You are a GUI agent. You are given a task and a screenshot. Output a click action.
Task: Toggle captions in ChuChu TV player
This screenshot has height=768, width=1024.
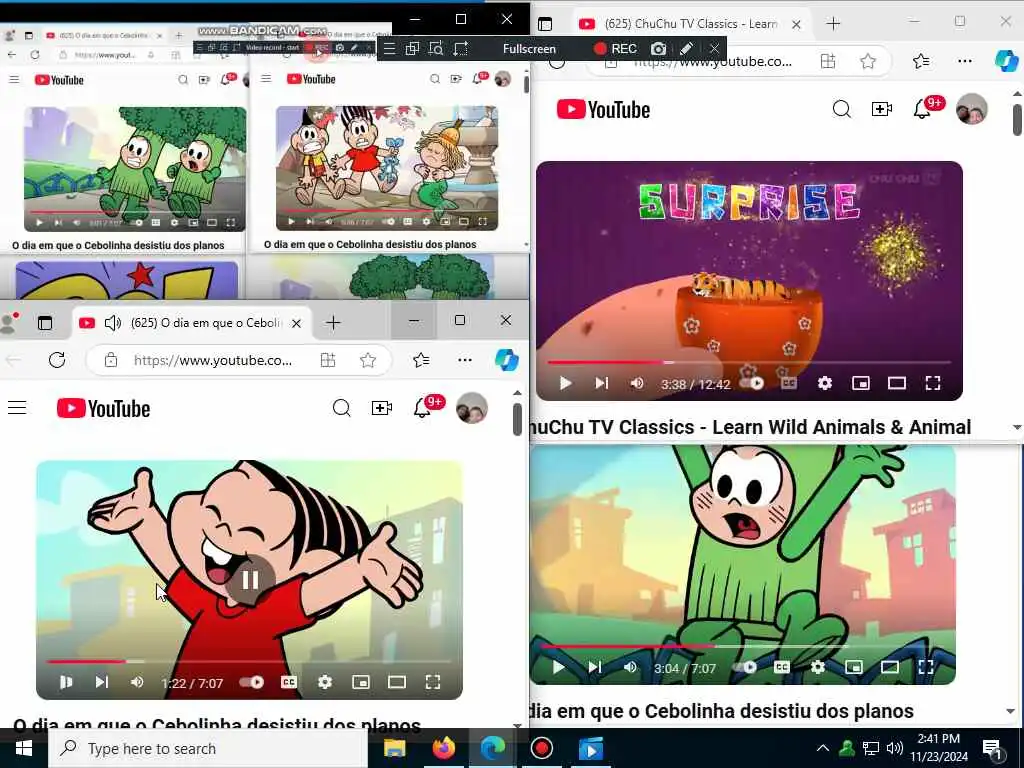pyautogui.click(x=789, y=383)
